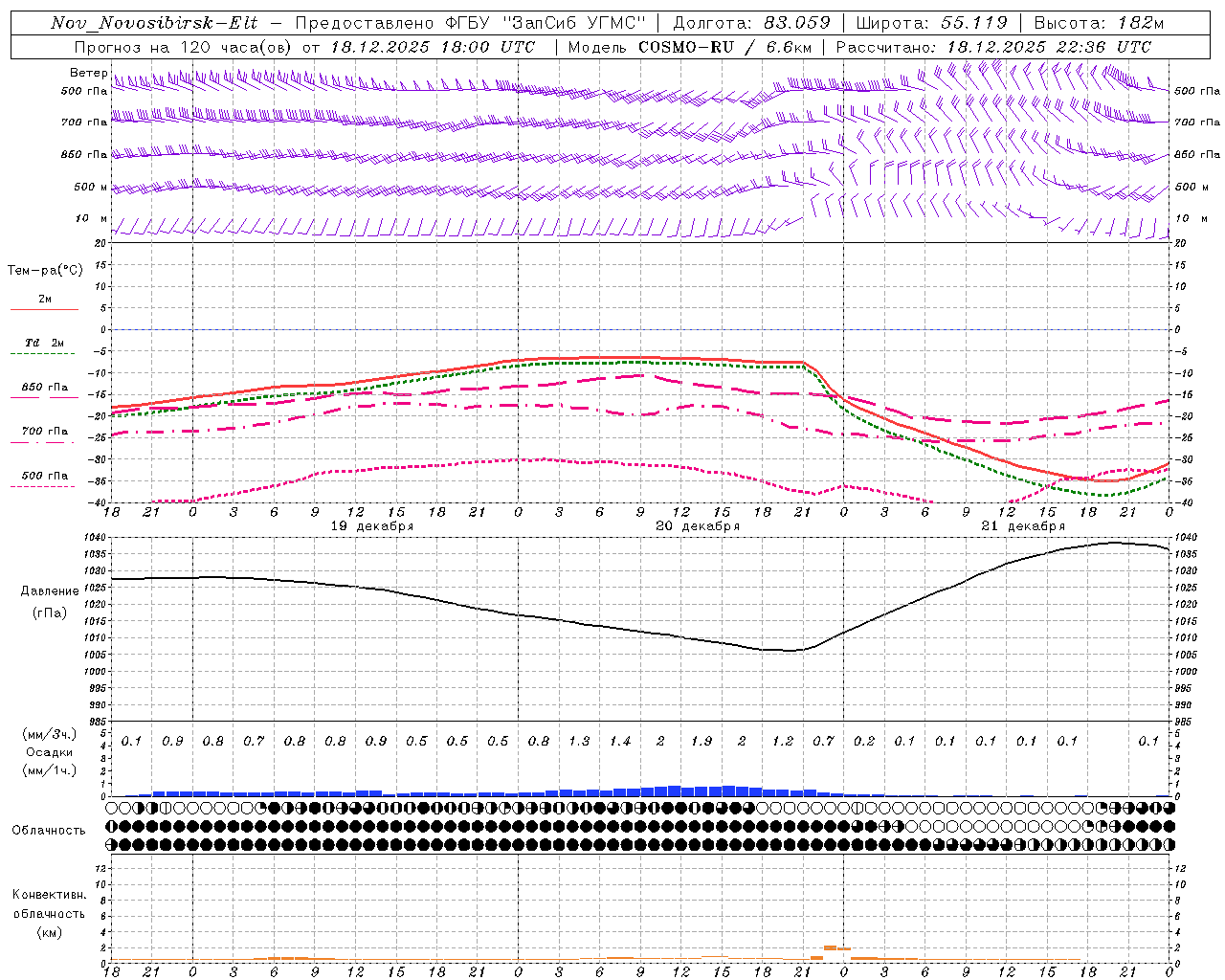Click the Td 2м dew point legend entry
1225x980 pixels.
(45, 343)
